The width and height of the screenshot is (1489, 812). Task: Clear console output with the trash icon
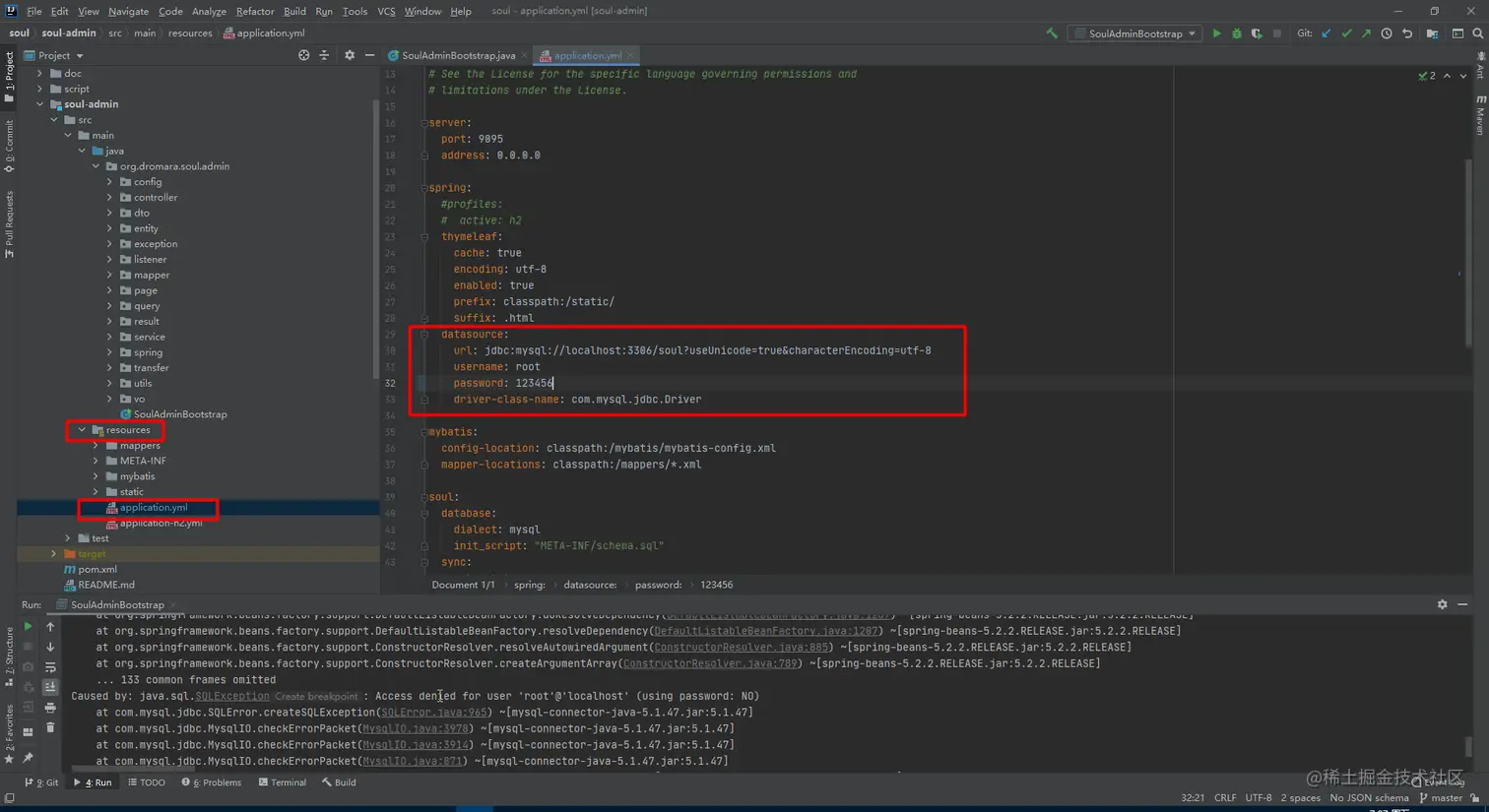coord(50,728)
